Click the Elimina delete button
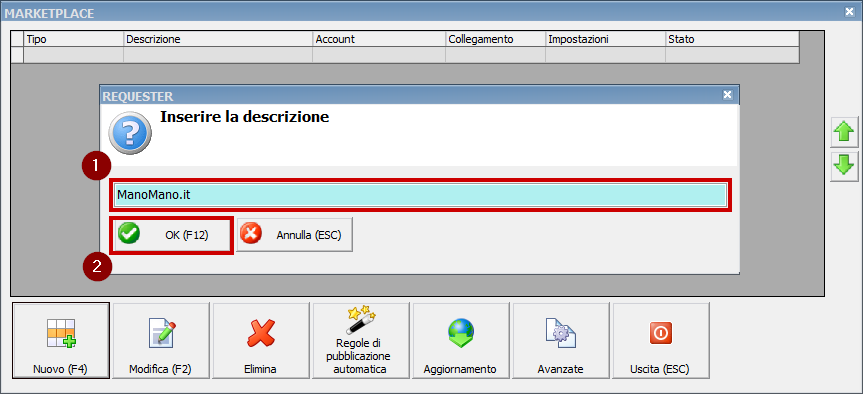This screenshot has height=394, width=863. point(261,340)
